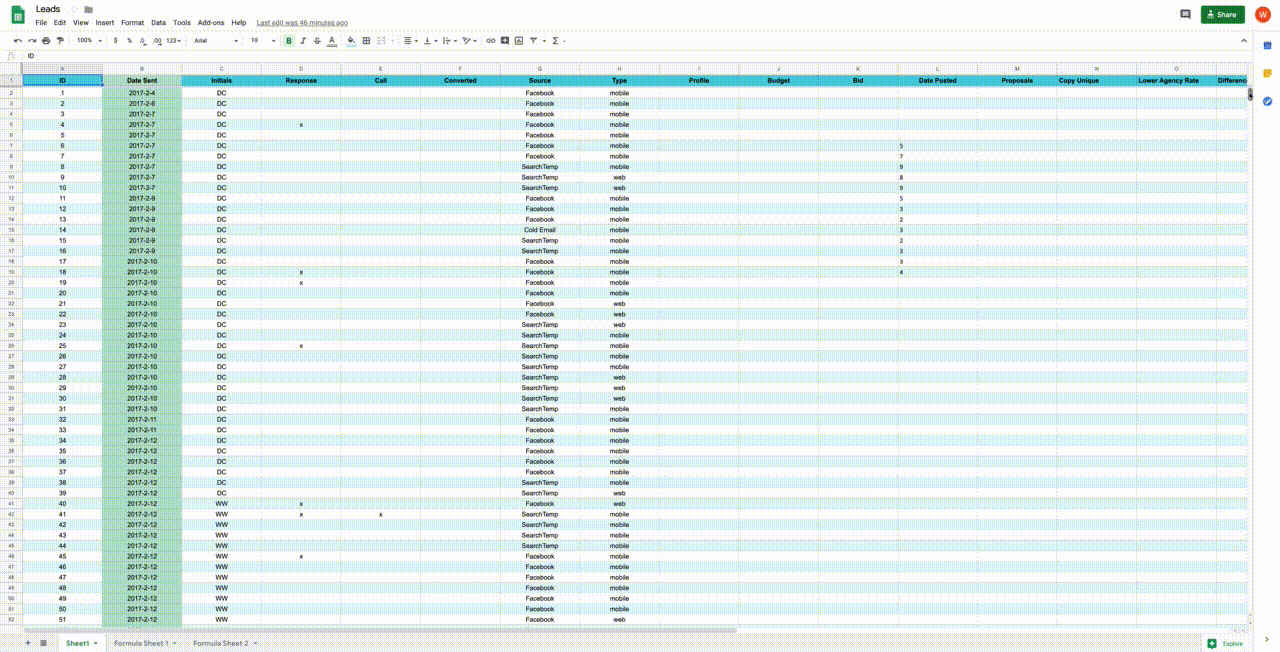Viewport: 1280px width, 652px height.
Task: Click the Insert chart icon
Action: coord(518,41)
